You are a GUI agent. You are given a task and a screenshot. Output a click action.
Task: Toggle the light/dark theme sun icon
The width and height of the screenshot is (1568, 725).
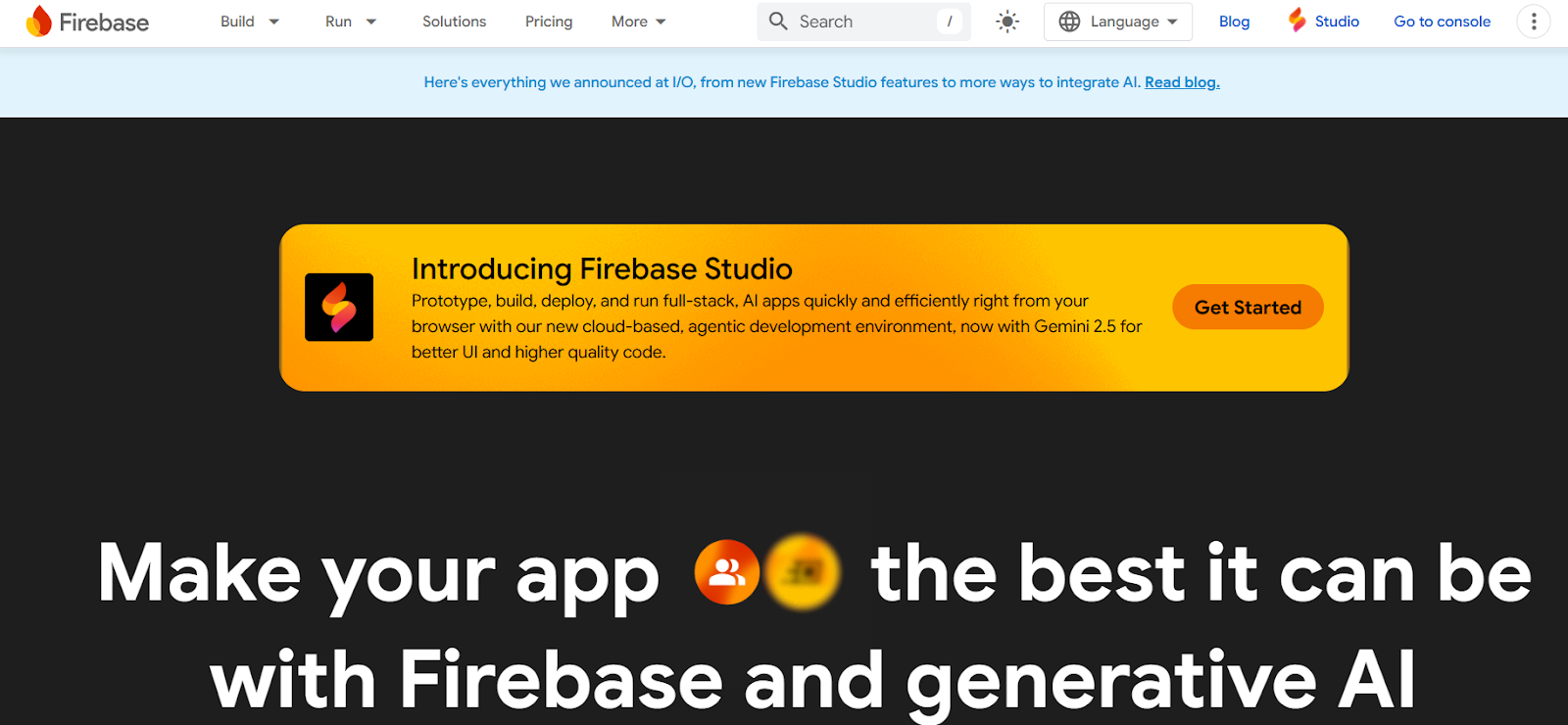[x=1007, y=21]
